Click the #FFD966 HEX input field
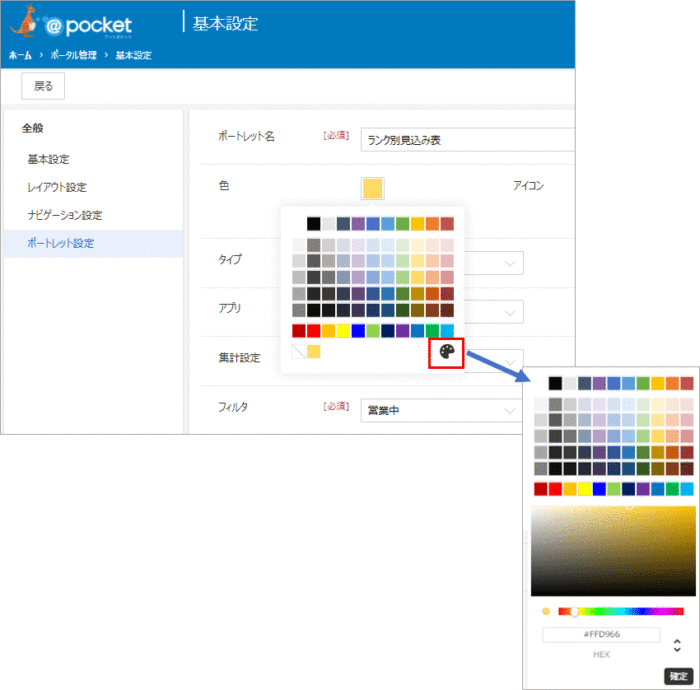This screenshot has width=700, height=690. point(601,634)
